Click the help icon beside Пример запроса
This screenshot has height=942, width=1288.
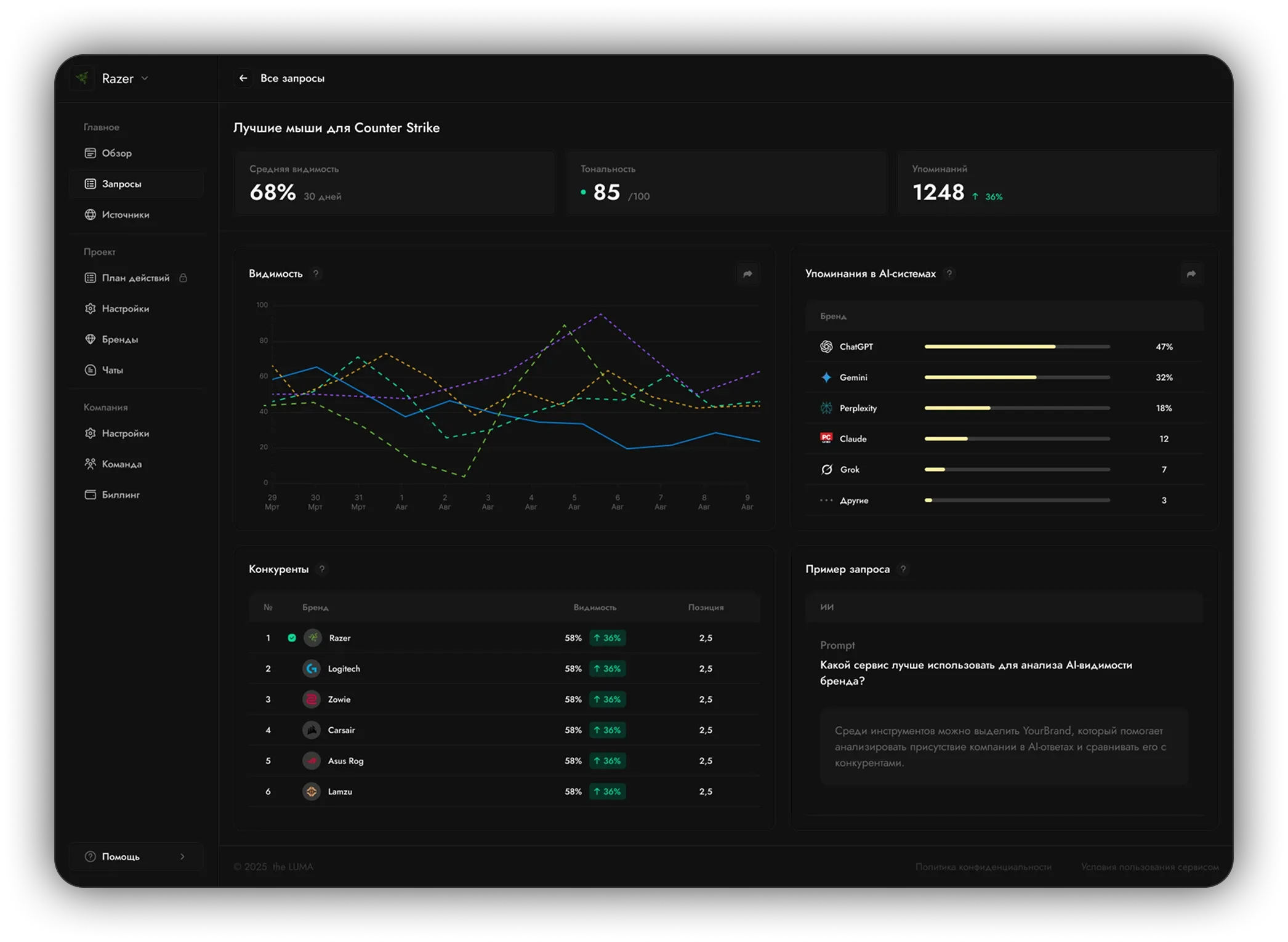[903, 569]
